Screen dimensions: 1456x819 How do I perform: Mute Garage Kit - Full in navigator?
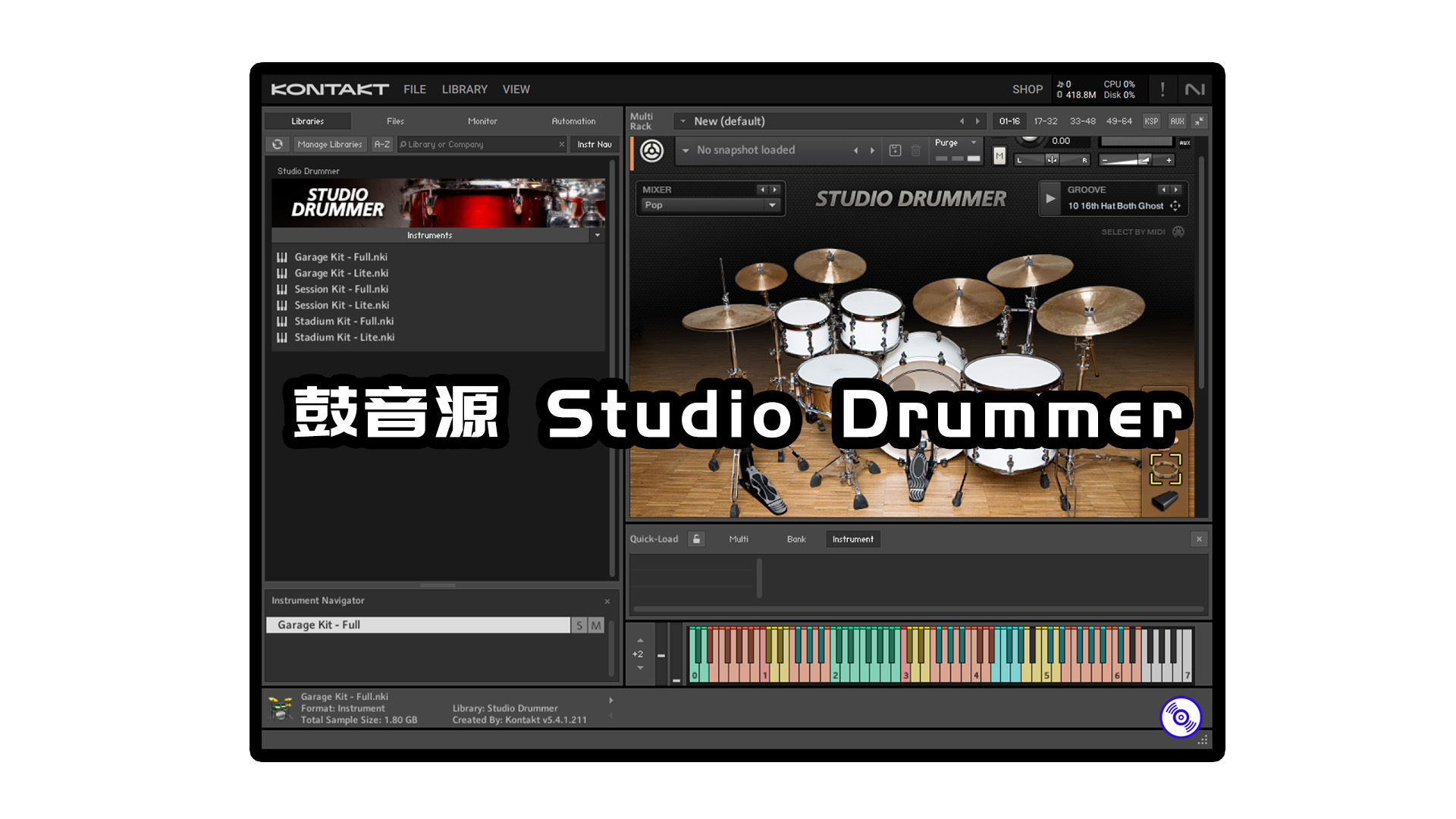[x=596, y=625]
